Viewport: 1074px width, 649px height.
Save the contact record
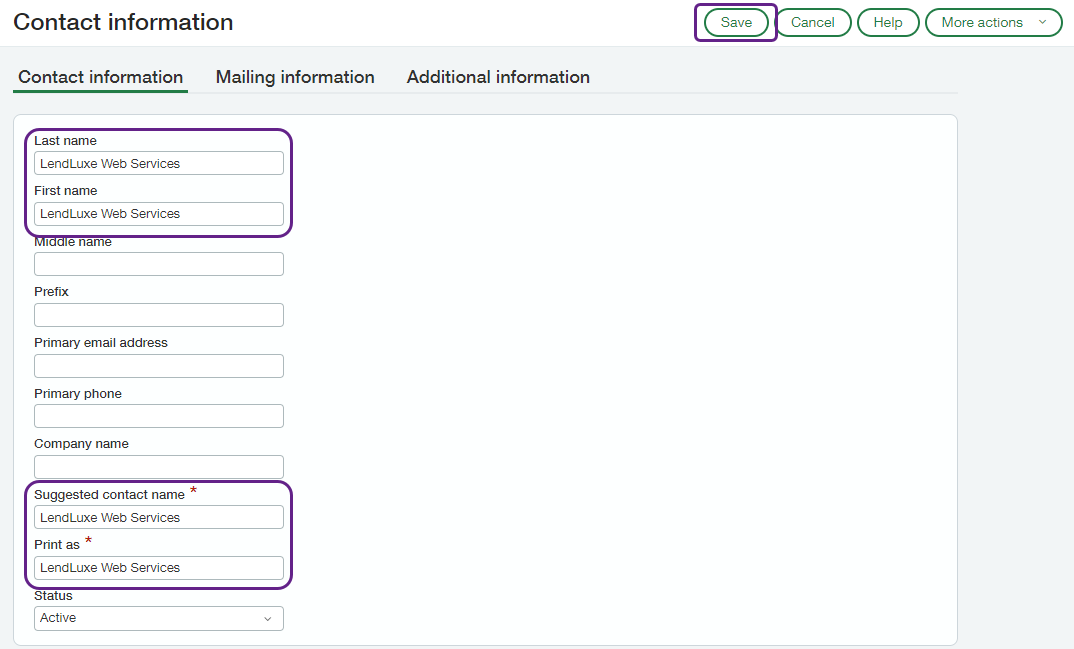(735, 22)
